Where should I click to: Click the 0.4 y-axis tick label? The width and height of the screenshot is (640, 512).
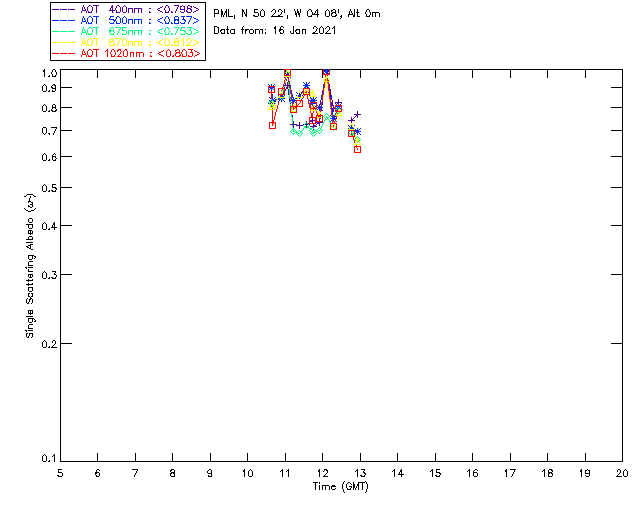(49, 226)
